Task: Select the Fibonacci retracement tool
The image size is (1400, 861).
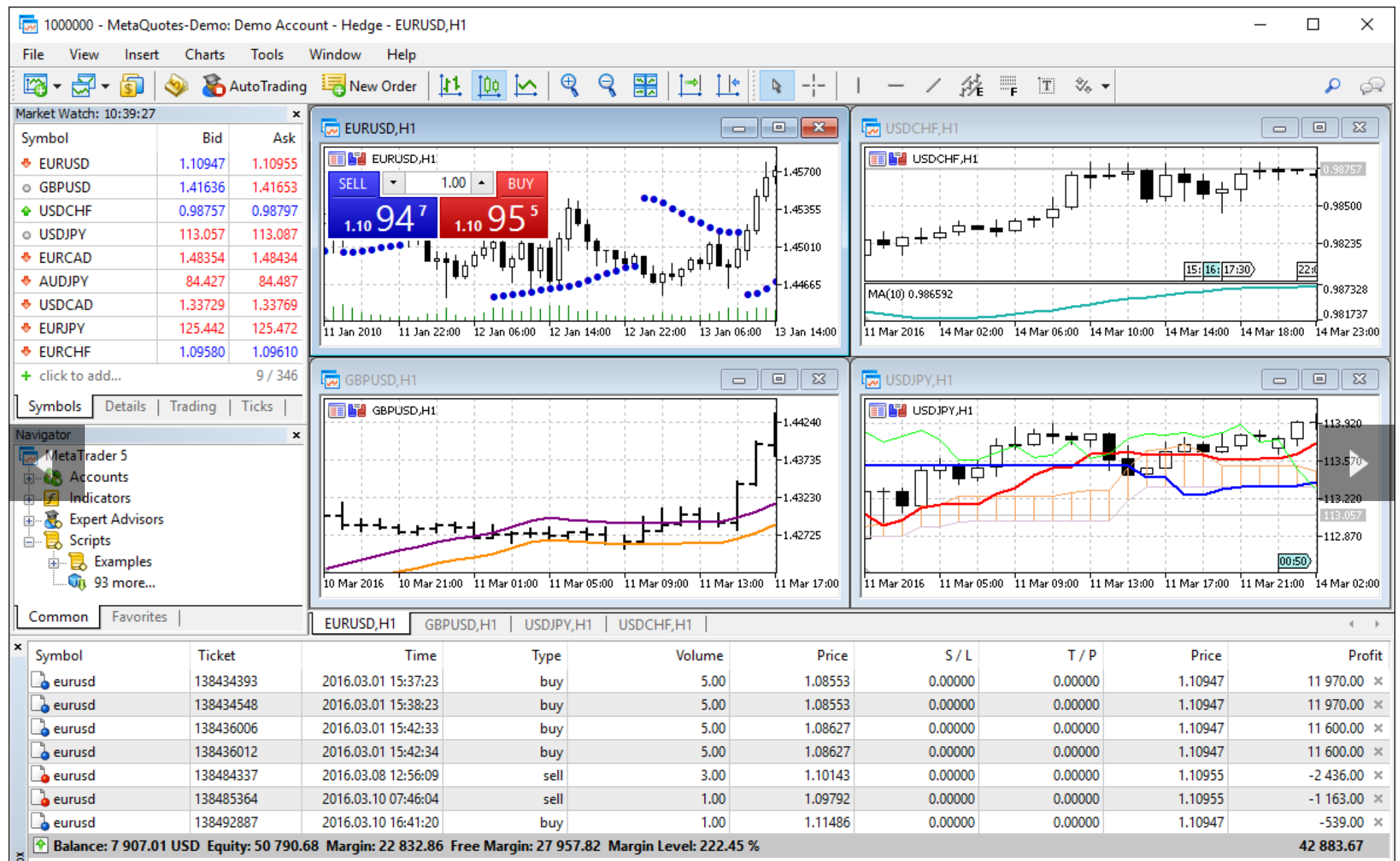Action: (1009, 86)
